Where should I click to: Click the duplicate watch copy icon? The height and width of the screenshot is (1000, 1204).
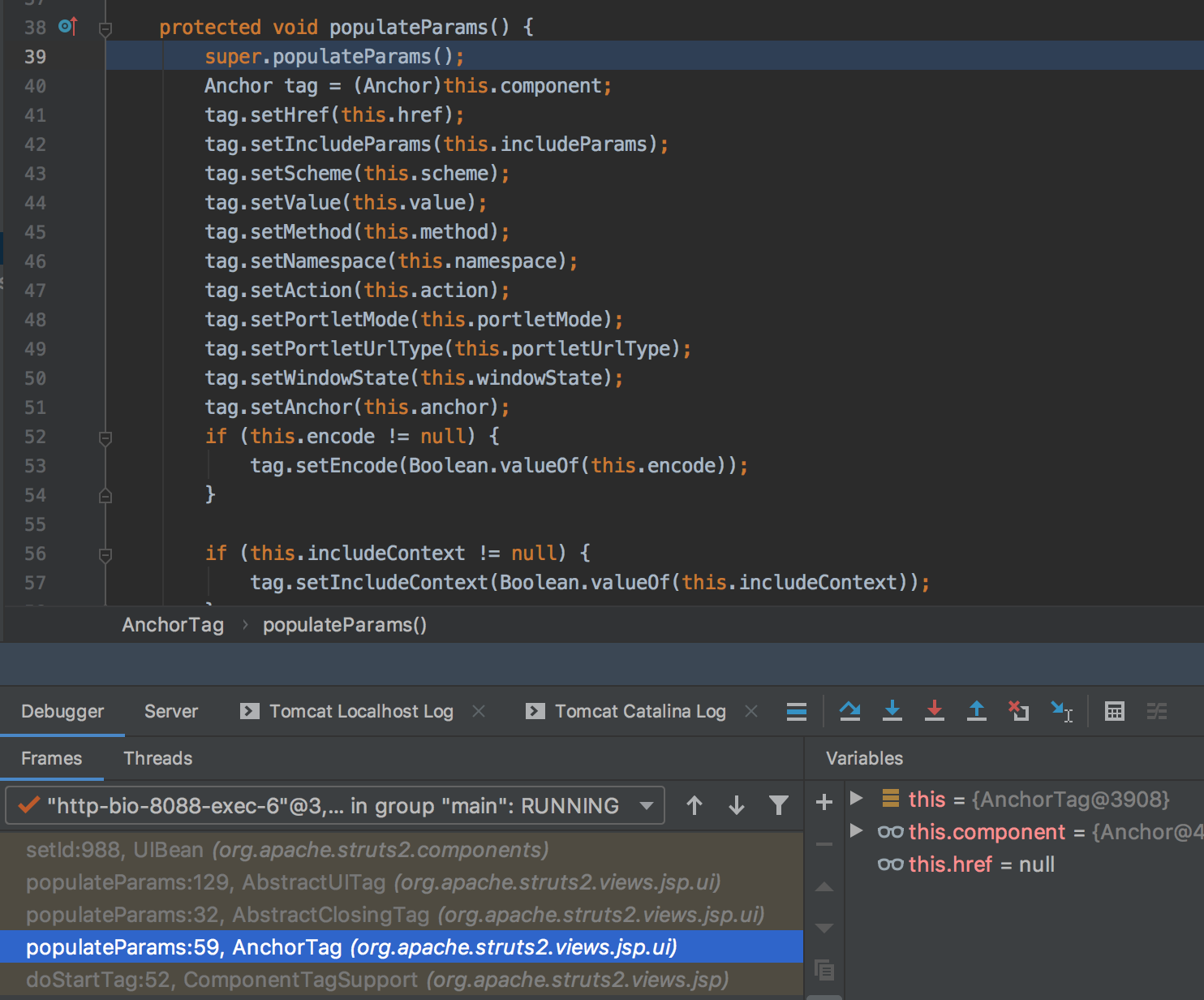824,970
